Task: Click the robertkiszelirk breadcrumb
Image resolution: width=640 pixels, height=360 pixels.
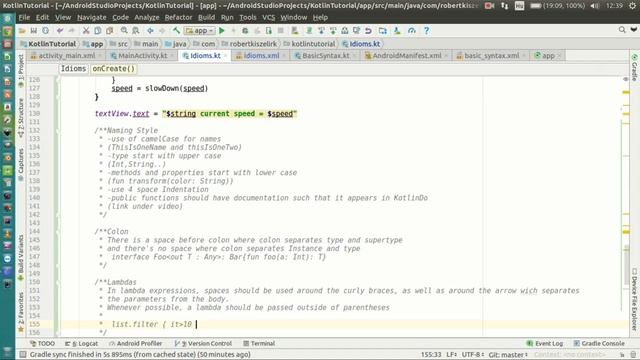Action: [249, 44]
